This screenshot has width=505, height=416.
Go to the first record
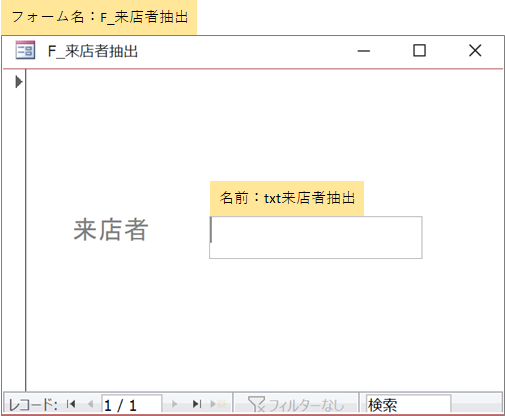pos(71,404)
